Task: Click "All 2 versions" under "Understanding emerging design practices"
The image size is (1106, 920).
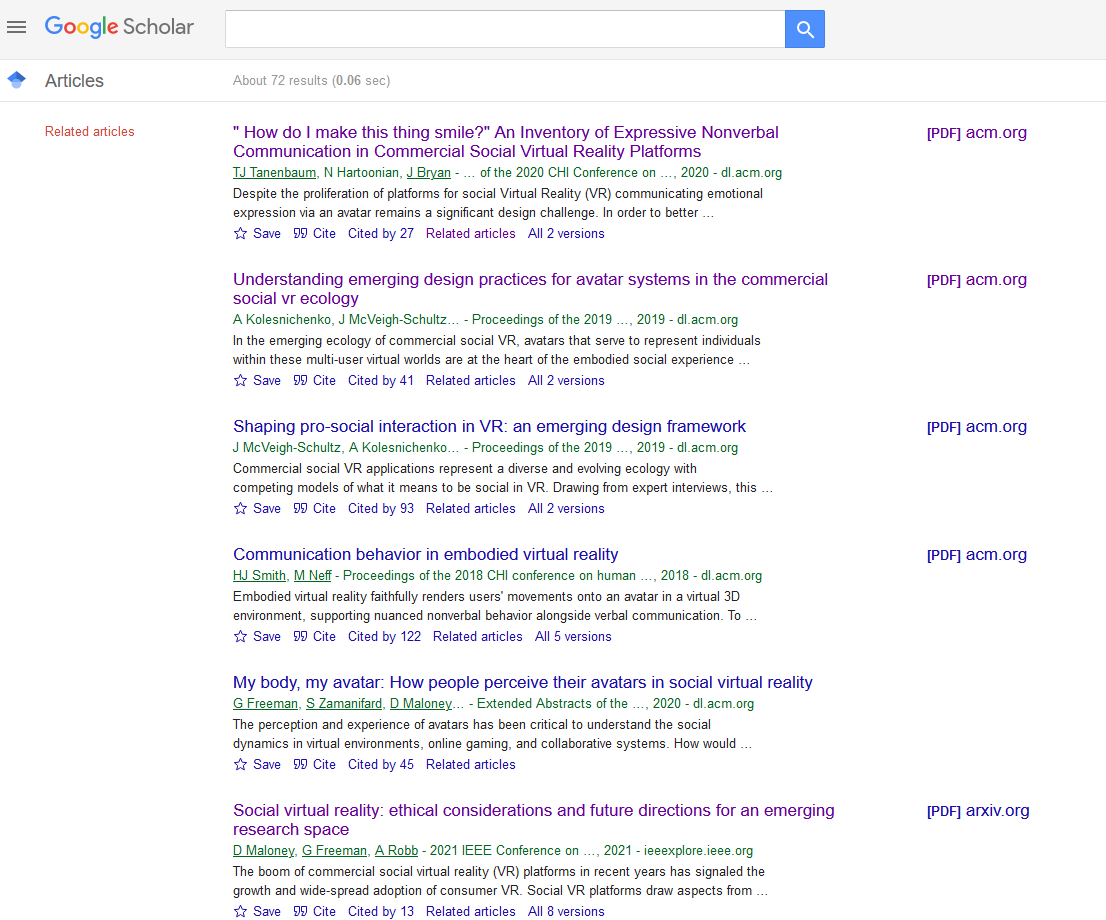Action: pyautogui.click(x=566, y=380)
